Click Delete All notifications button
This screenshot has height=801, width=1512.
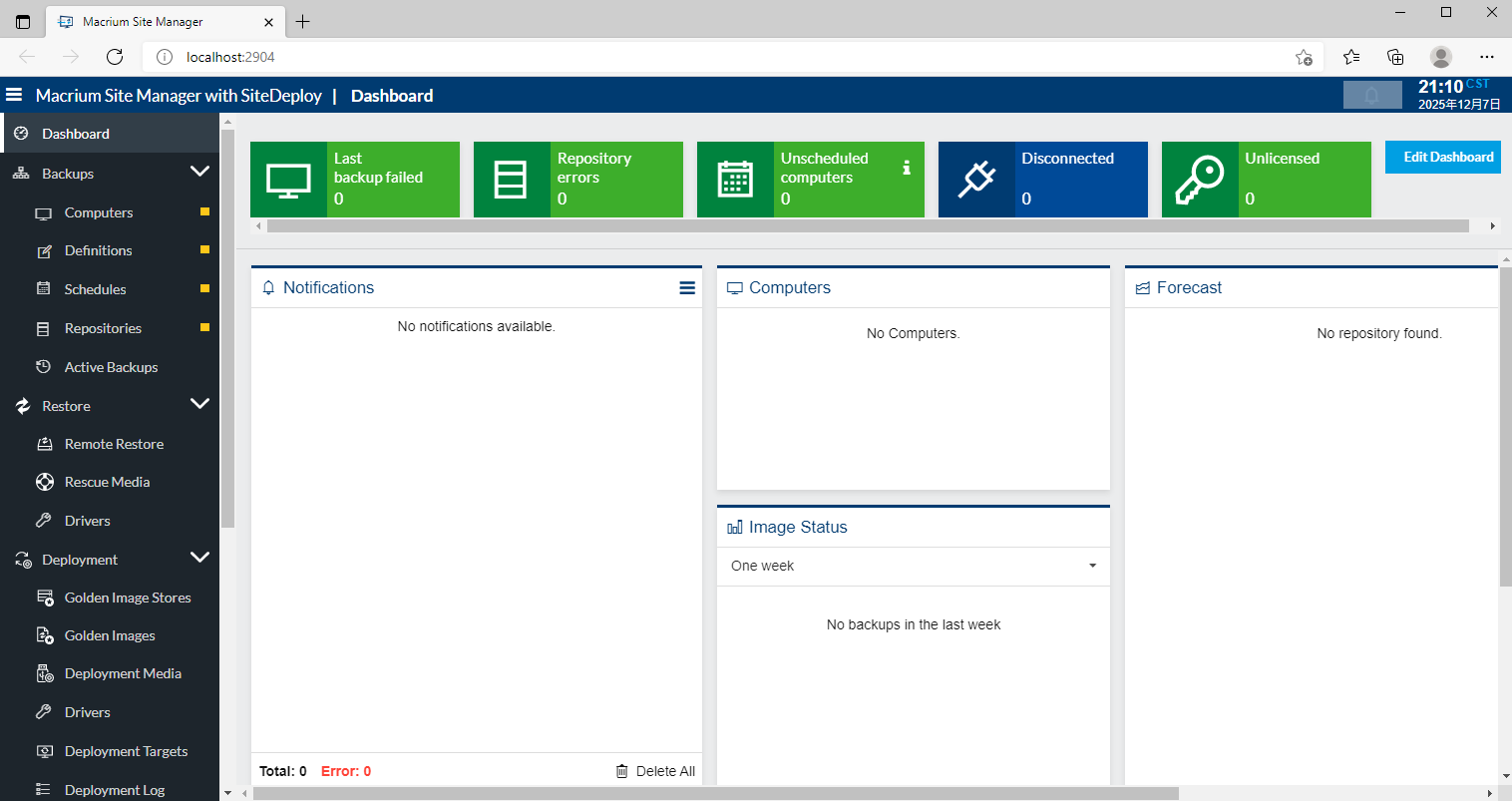pyautogui.click(x=655, y=771)
